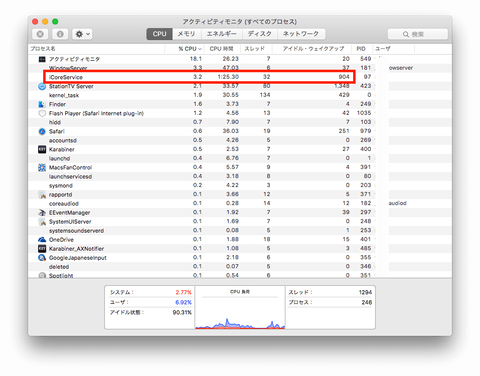Click the プロセス count 246
The width and height of the screenshot is (480, 376).
[367, 302]
